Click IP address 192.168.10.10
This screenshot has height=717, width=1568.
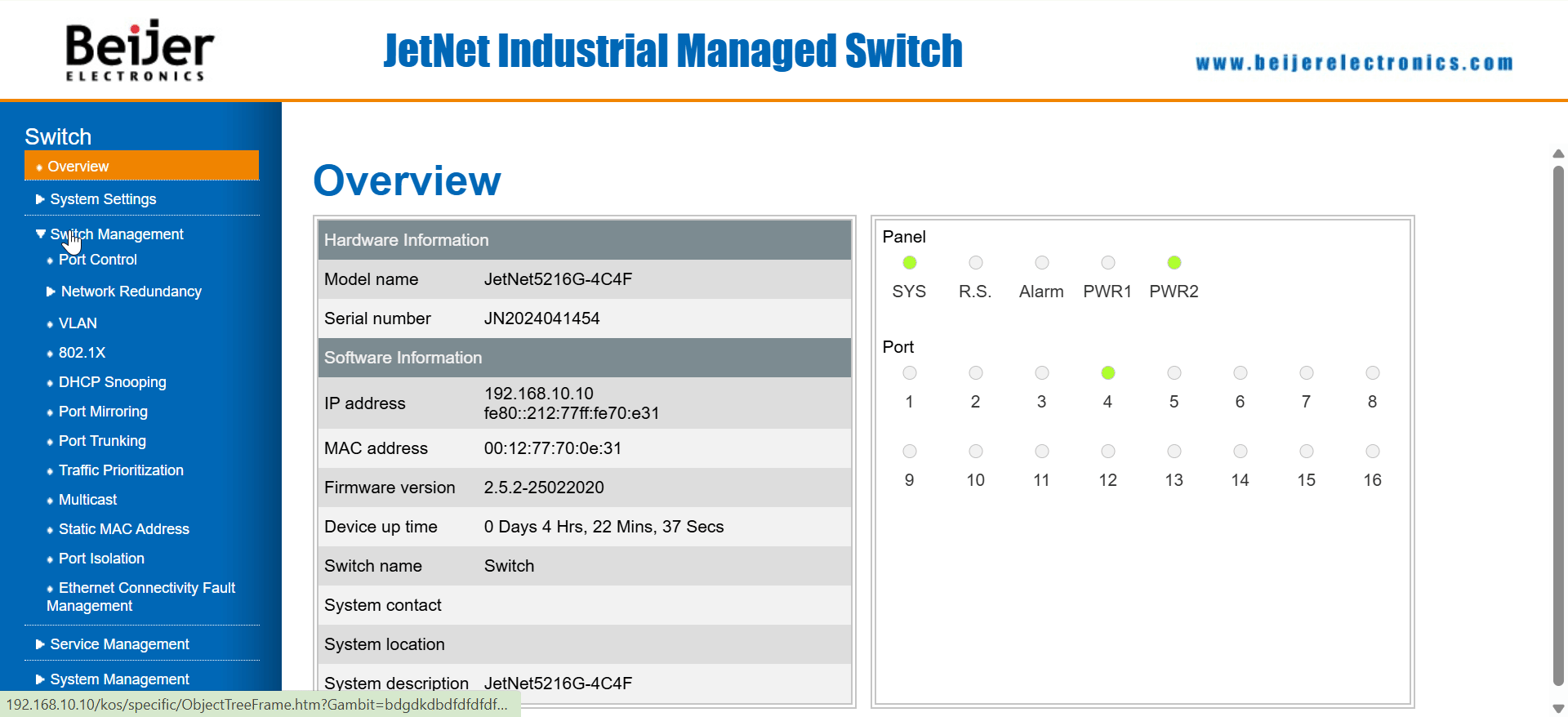coord(538,394)
